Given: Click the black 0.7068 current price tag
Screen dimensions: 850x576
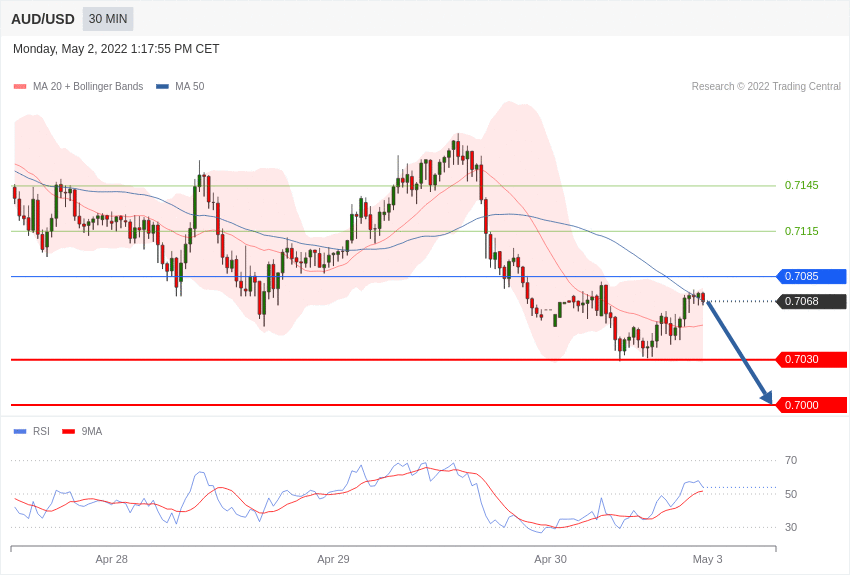Looking at the screenshot, I should point(812,301).
